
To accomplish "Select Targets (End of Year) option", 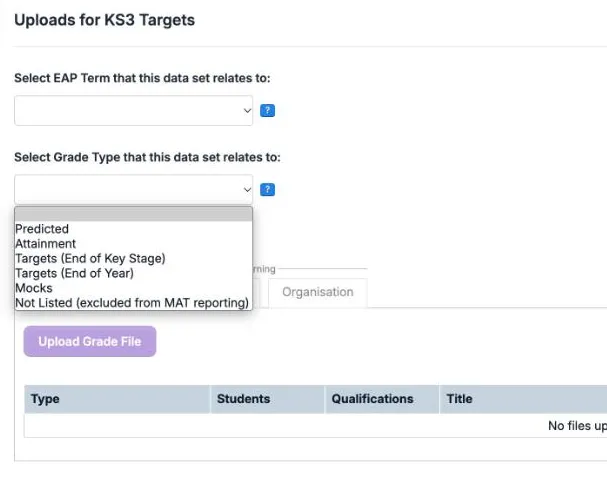I will tap(134, 273).
